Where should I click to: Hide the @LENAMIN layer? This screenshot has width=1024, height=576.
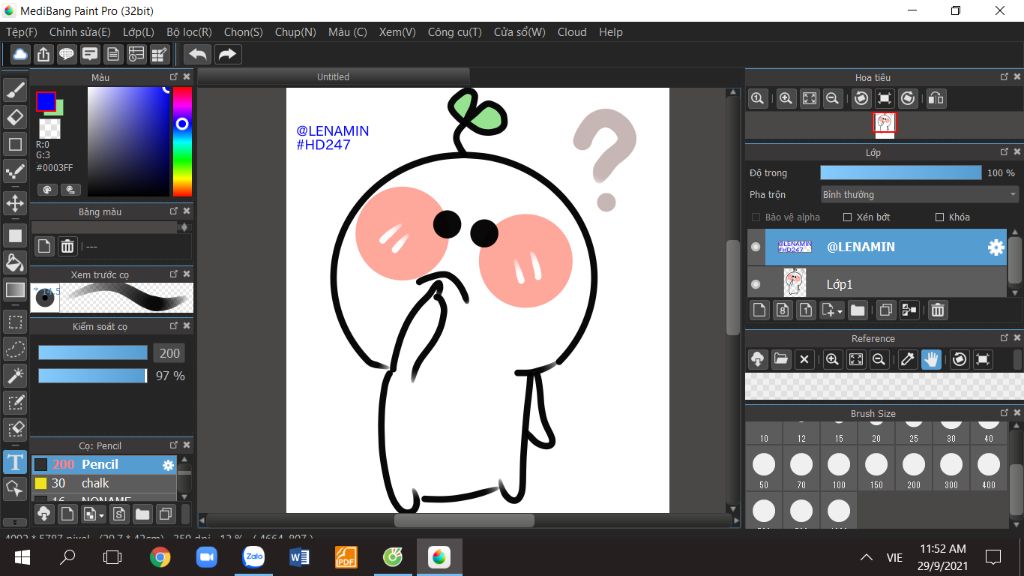click(x=756, y=247)
